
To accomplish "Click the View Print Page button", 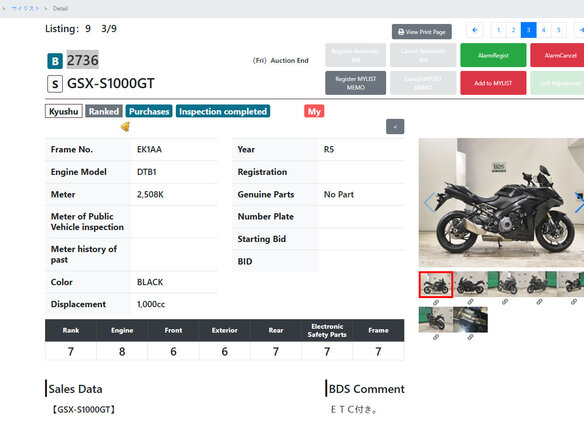I will tap(422, 32).
